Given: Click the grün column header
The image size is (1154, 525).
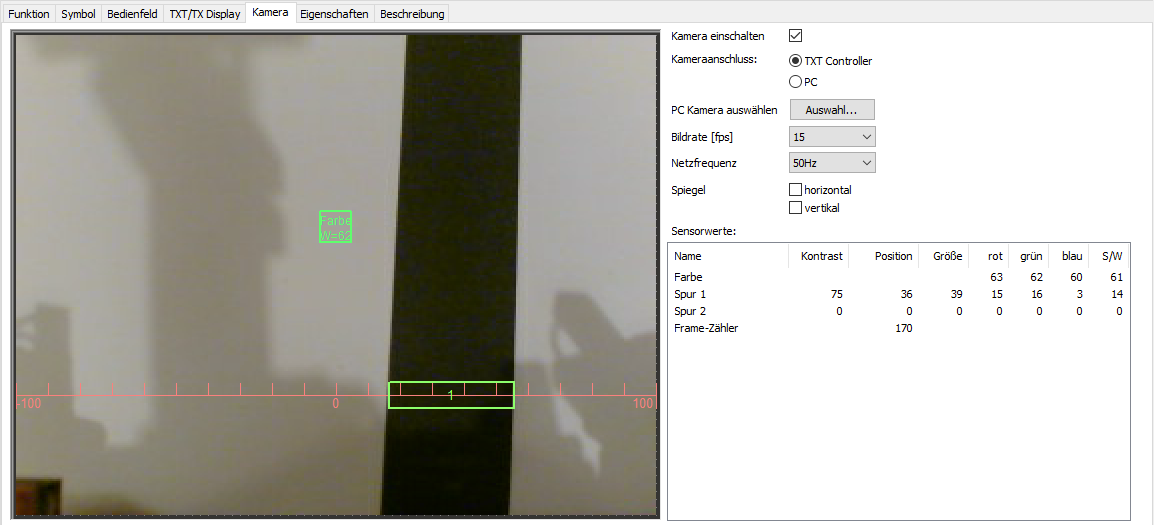Looking at the screenshot, I should click(1029, 256).
